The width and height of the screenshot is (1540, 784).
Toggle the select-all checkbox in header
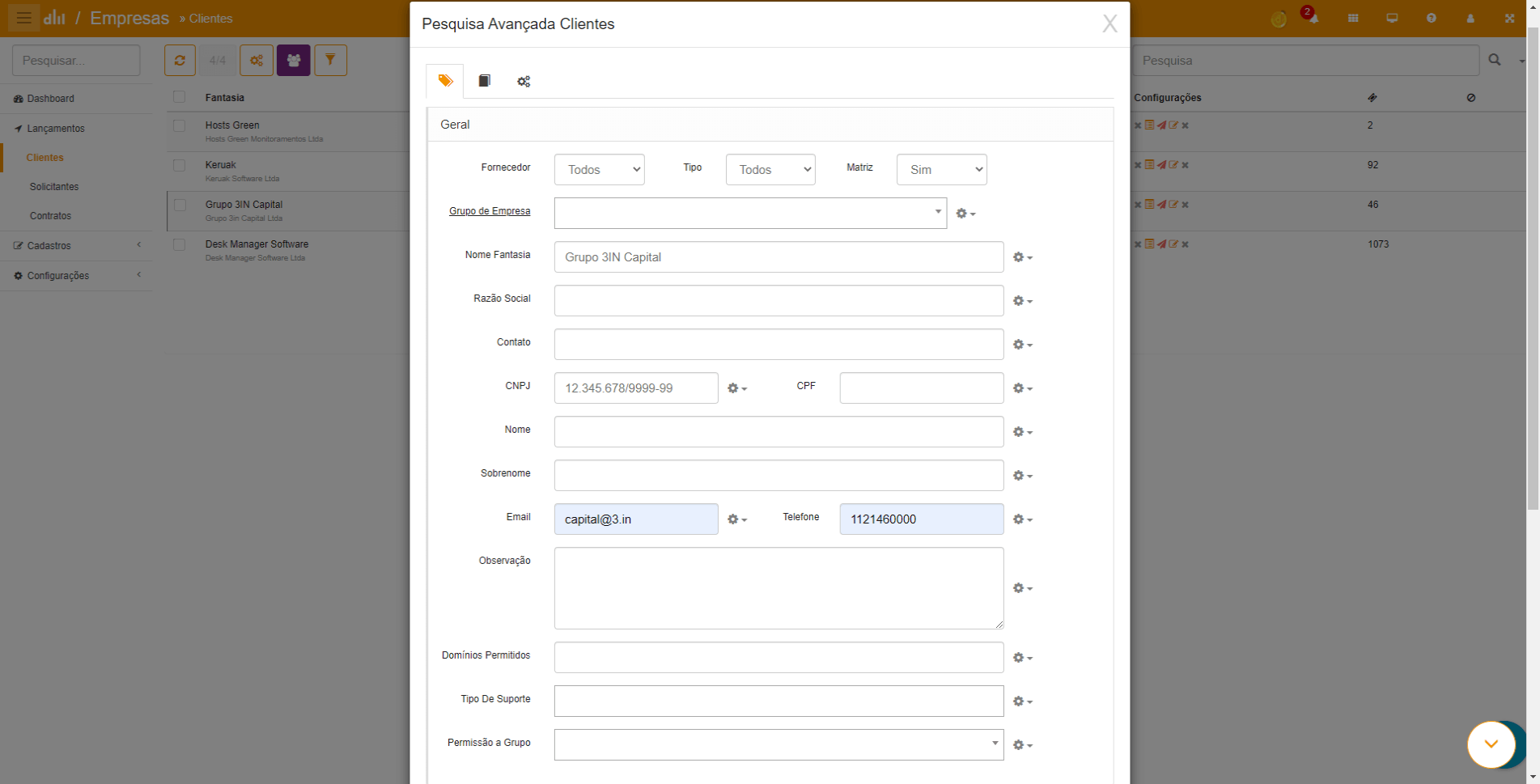180,98
